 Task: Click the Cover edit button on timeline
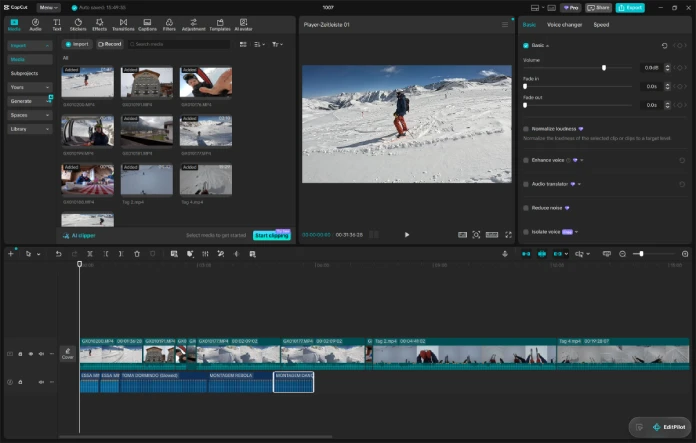pos(67,354)
